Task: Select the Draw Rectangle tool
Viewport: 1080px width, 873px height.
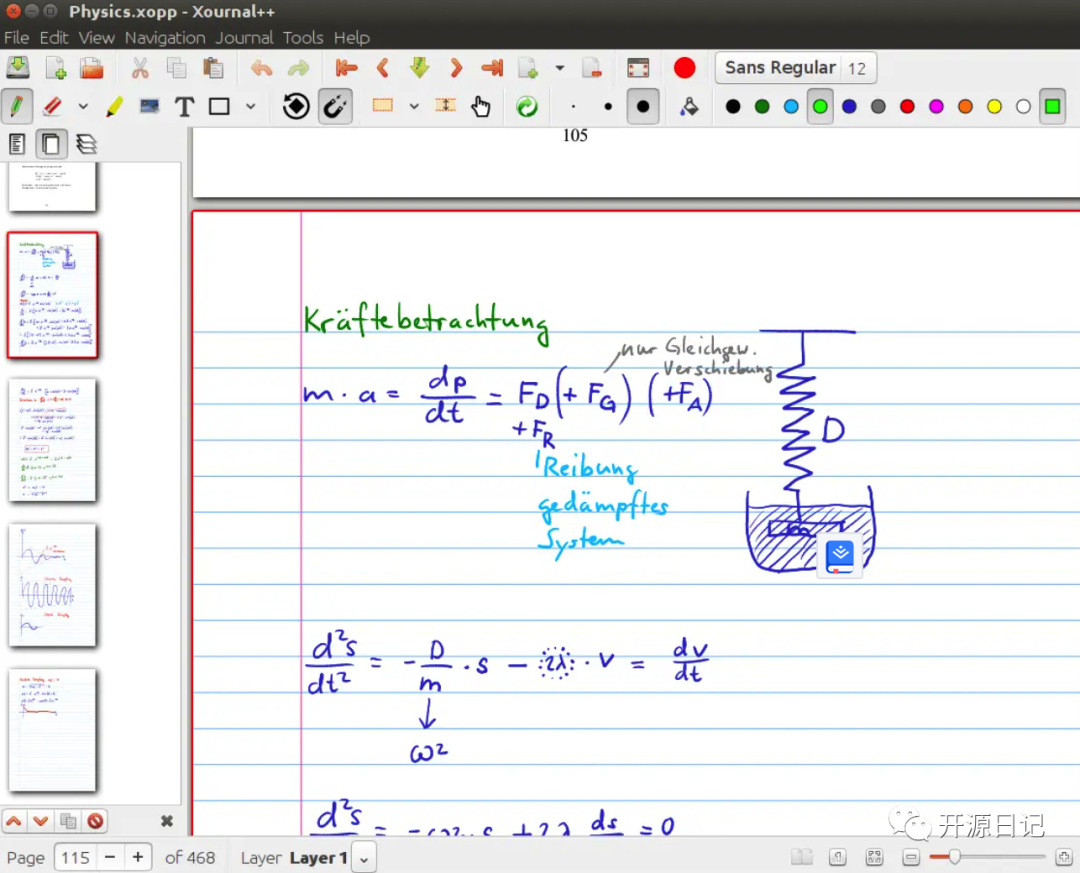Action: click(x=219, y=107)
